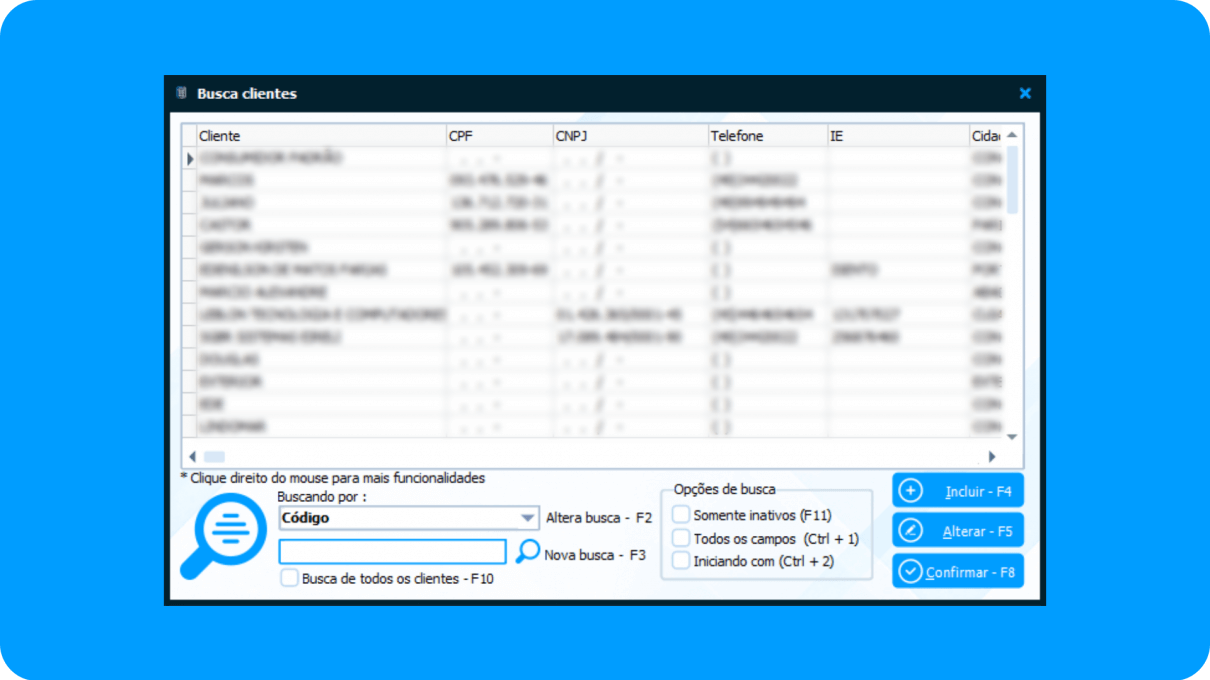The image size is (1210, 680).
Task: Click the Busca clientes title bar app icon
Action: pyautogui.click(x=181, y=93)
